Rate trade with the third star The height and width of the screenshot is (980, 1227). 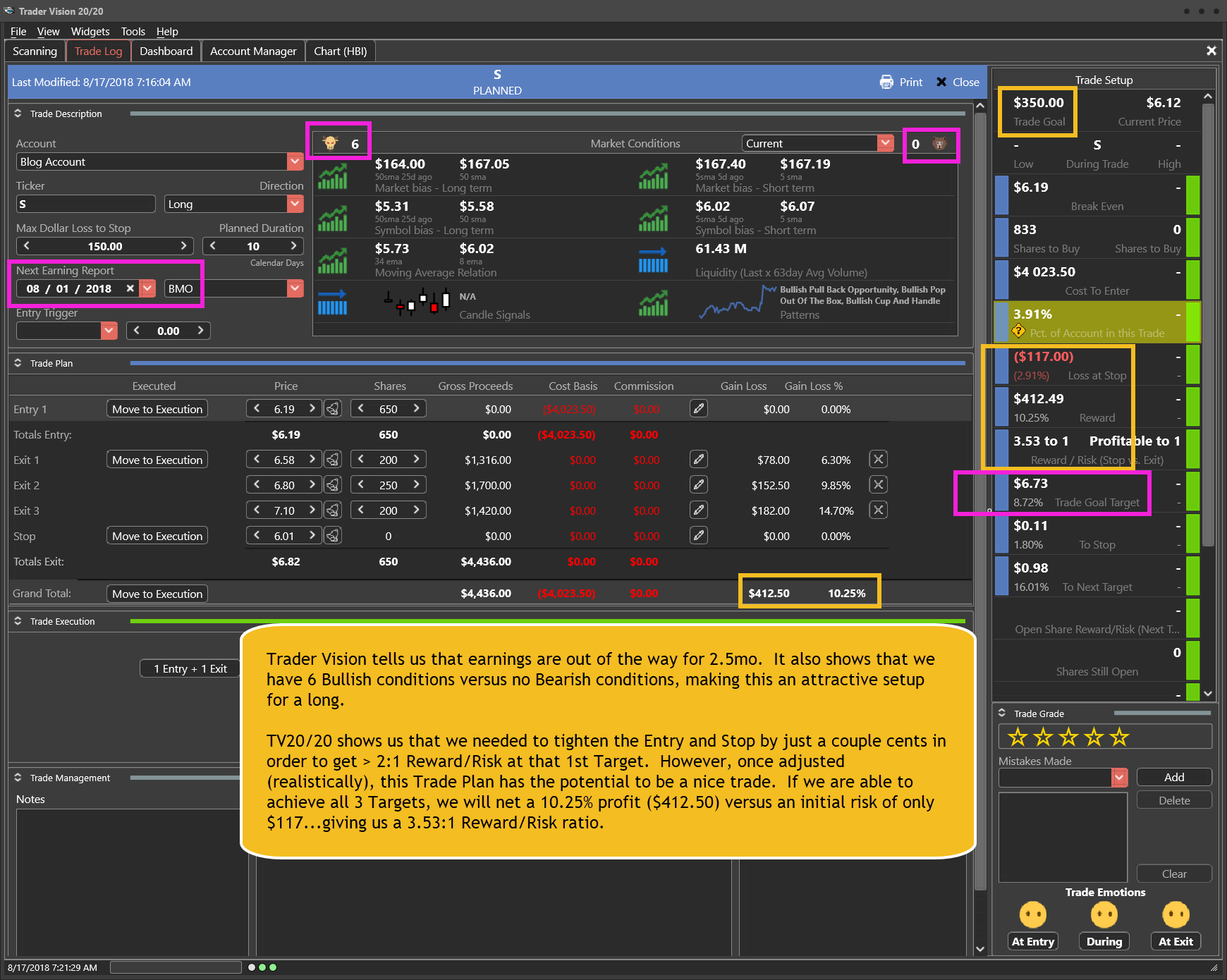click(x=1069, y=737)
